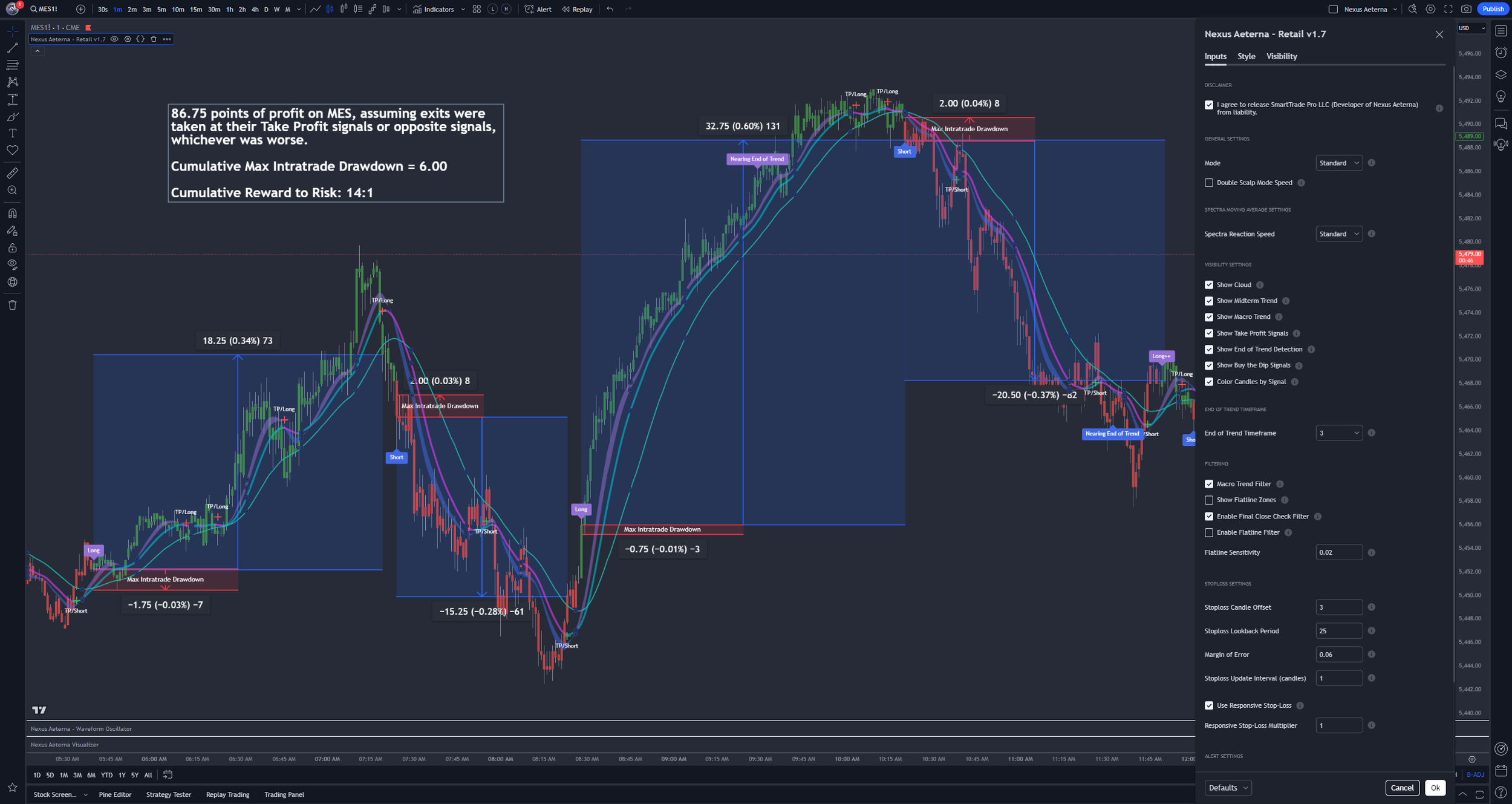Select the candlestick chart style icon
Image resolution: width=1512 pixels, height=804 pixels.
click(330, 9)
